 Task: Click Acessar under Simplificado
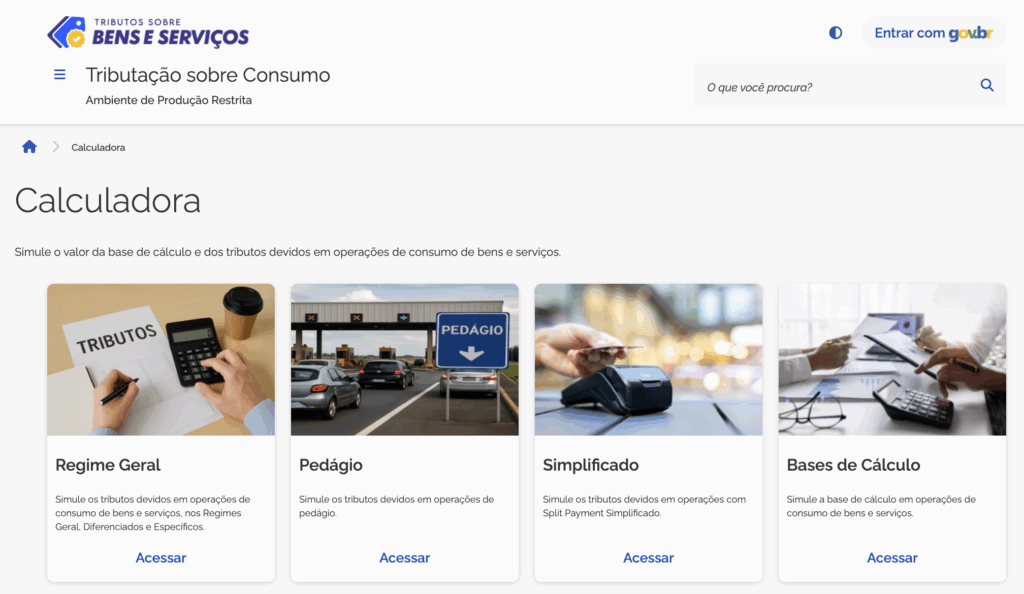(648, 558)
